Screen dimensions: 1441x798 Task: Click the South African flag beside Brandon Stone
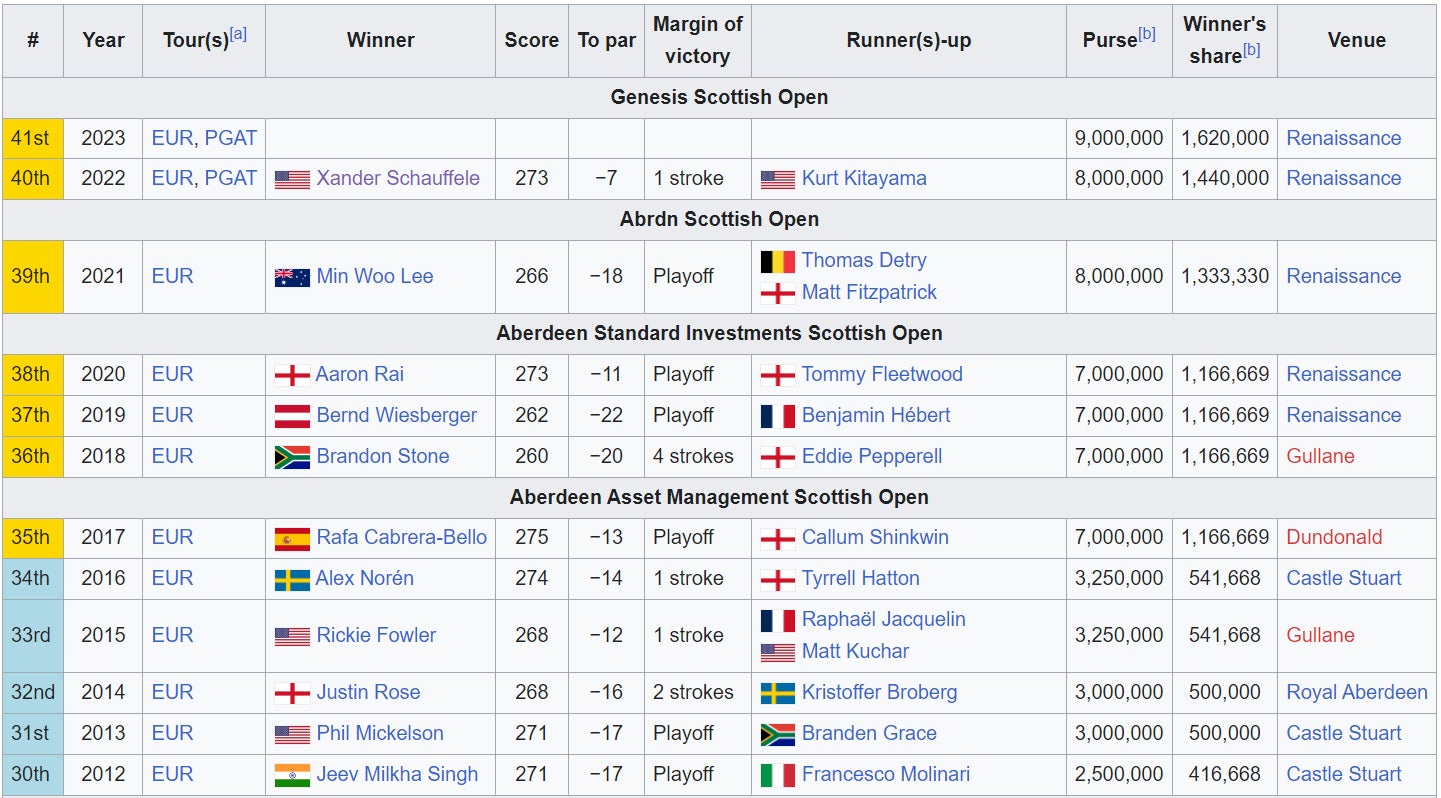click(292, 457)
